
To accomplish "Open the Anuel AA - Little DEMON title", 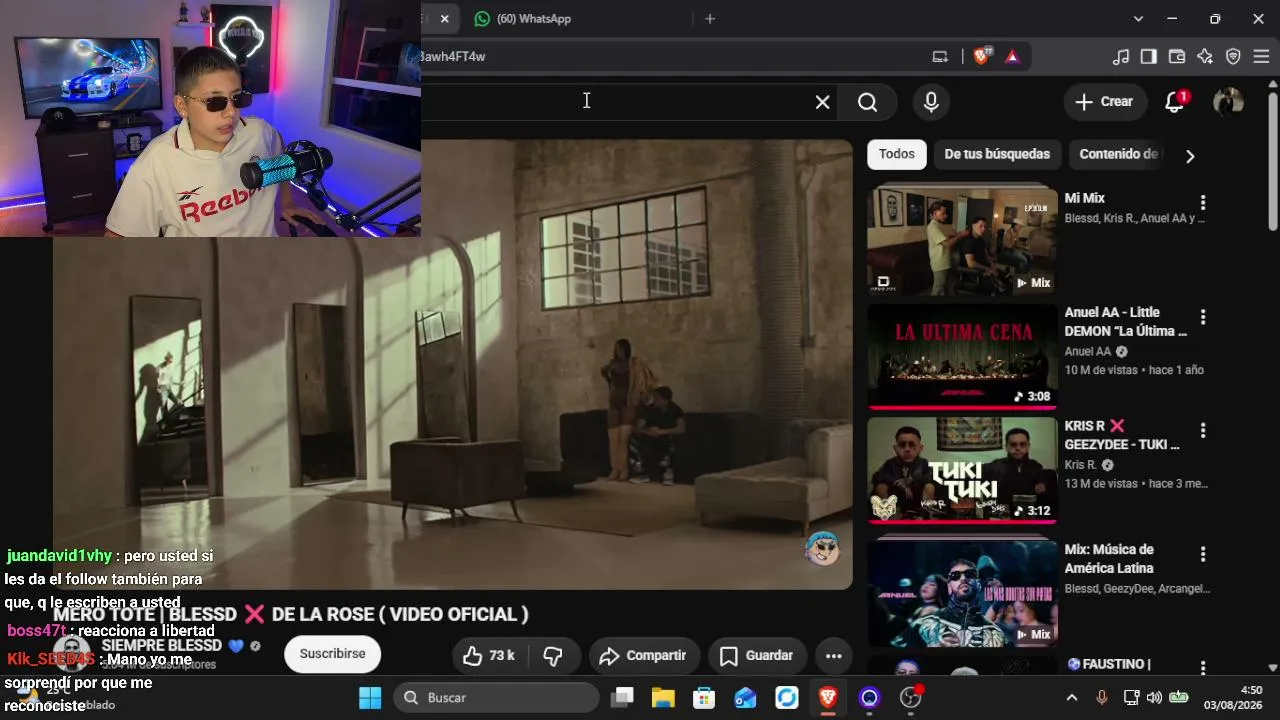I will 1126,322.
